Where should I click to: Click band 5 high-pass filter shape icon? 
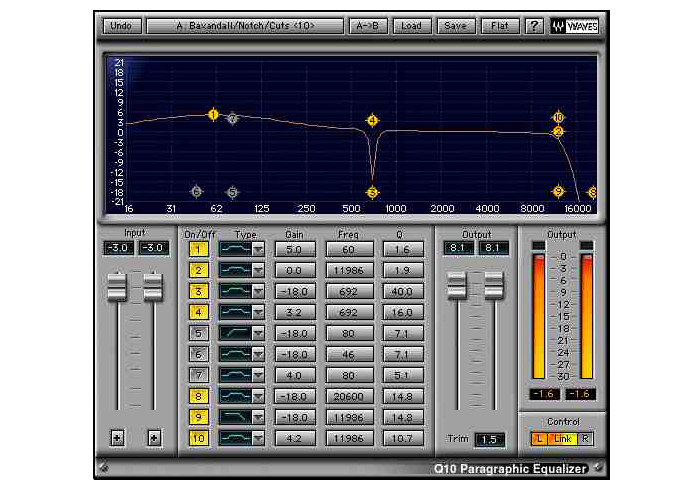(235, 333)
